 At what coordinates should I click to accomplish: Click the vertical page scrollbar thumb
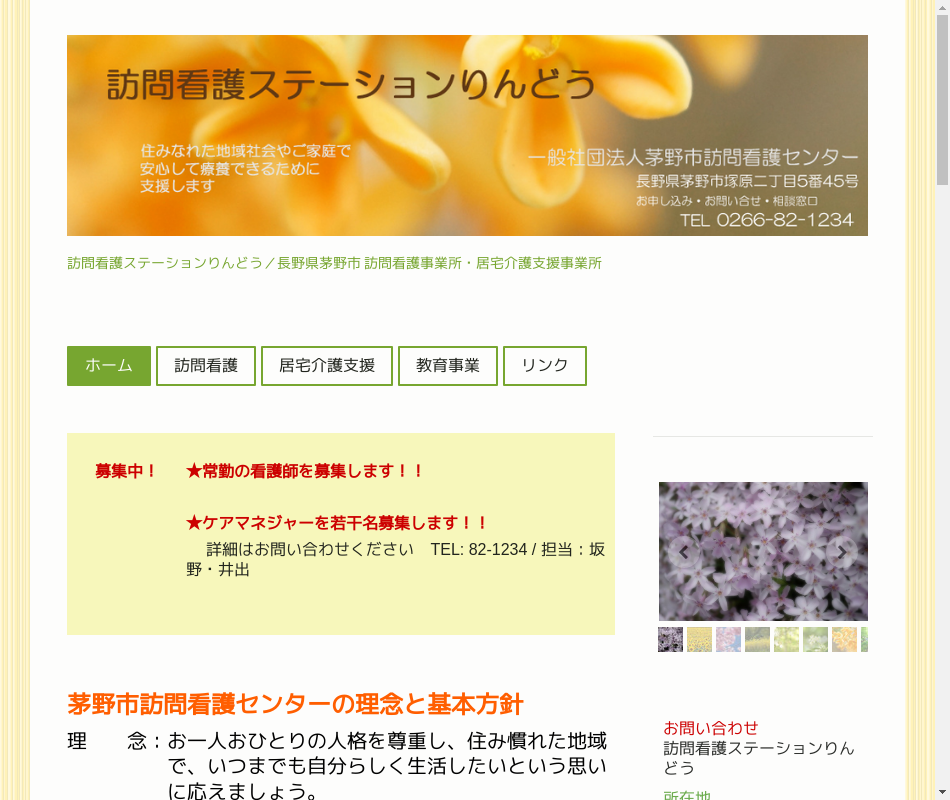pos(942,100)
